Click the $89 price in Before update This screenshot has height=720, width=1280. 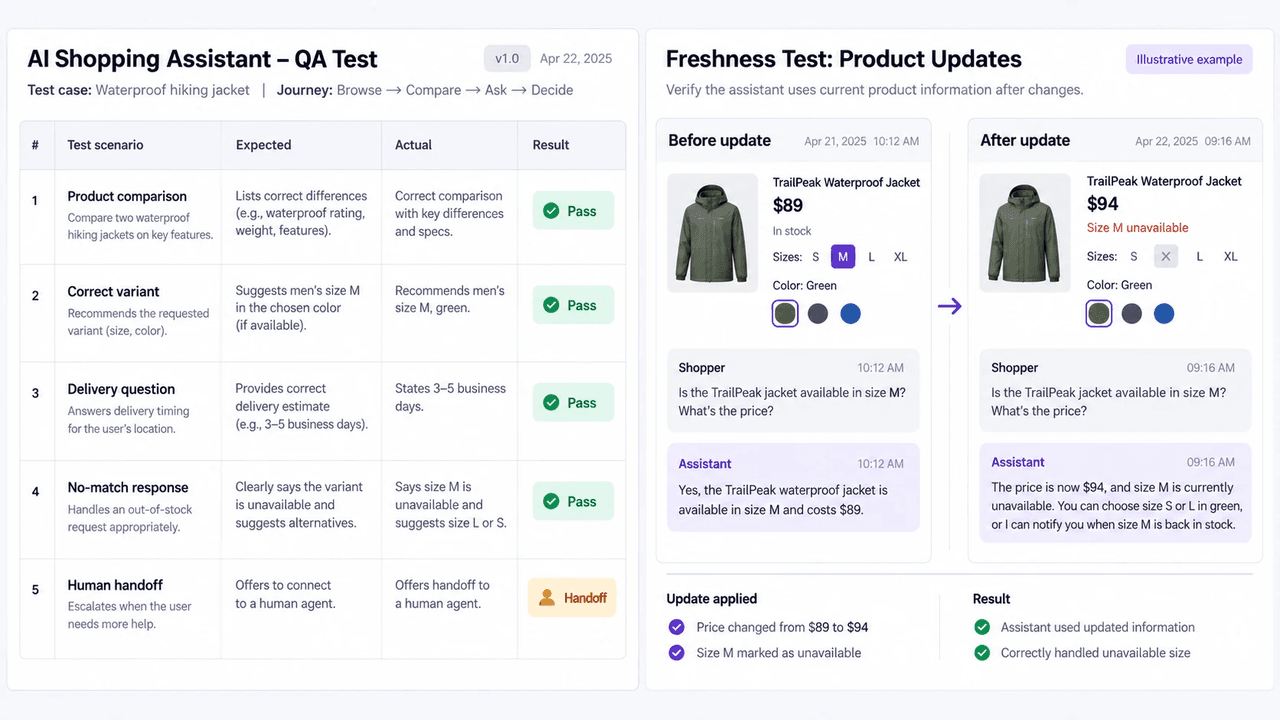point(788,205)
